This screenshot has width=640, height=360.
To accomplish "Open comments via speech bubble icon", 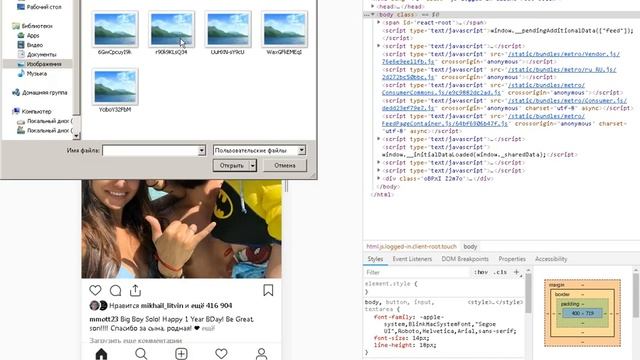I will click(x=116, y=290).
